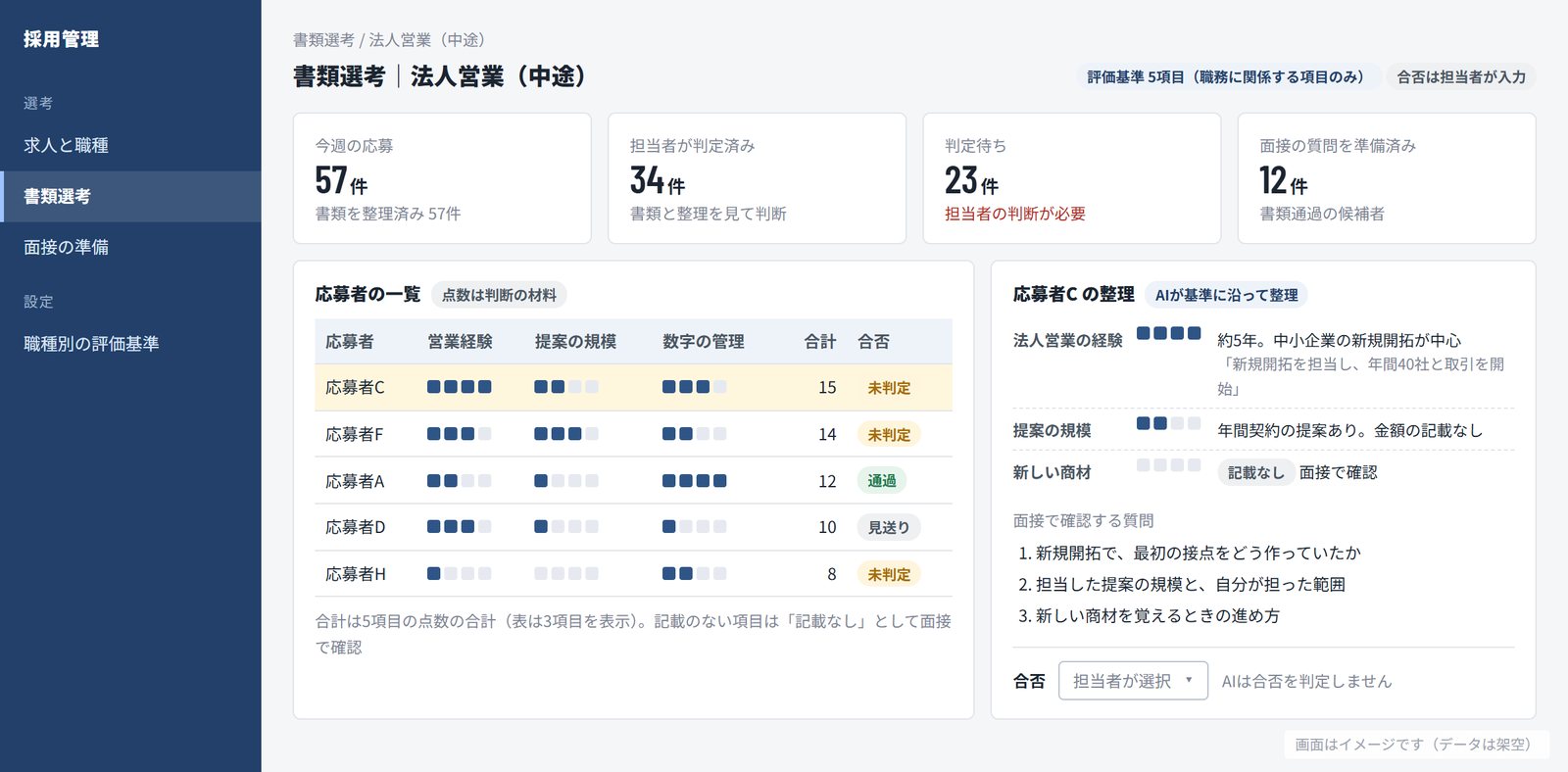Select the 応募者C row
This screenshot has height=772, width=1568.
633,387
